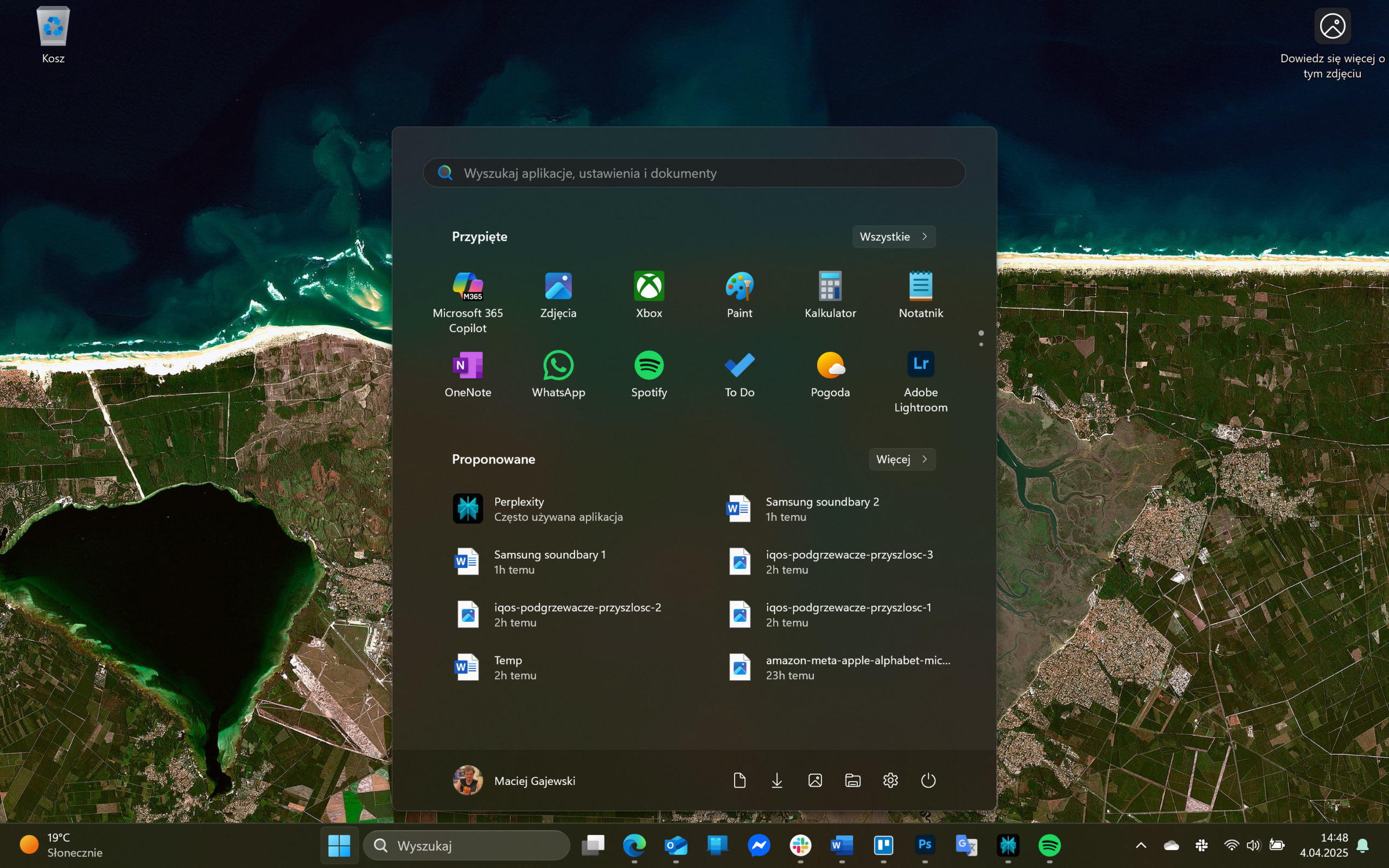Open the Kosz recycle bin
The height and width of the screenshot is (868, 1389).
pyautogui.click(x=53, y=34)
